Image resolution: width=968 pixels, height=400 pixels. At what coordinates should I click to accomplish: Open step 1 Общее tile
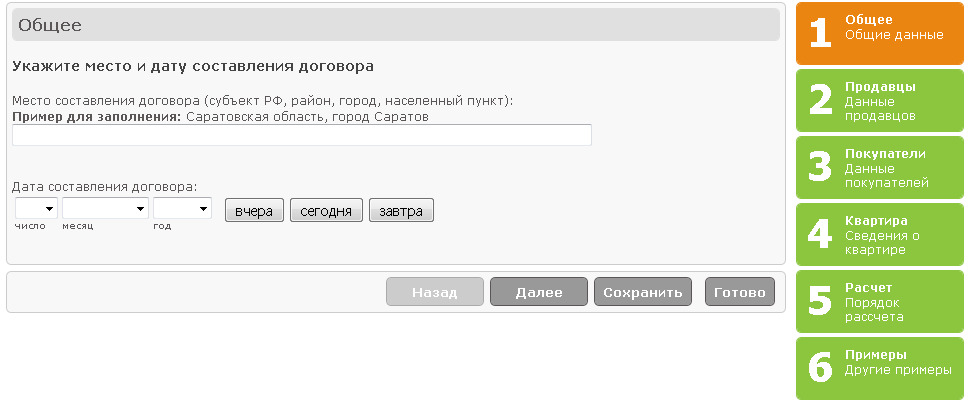pos(880,33)
